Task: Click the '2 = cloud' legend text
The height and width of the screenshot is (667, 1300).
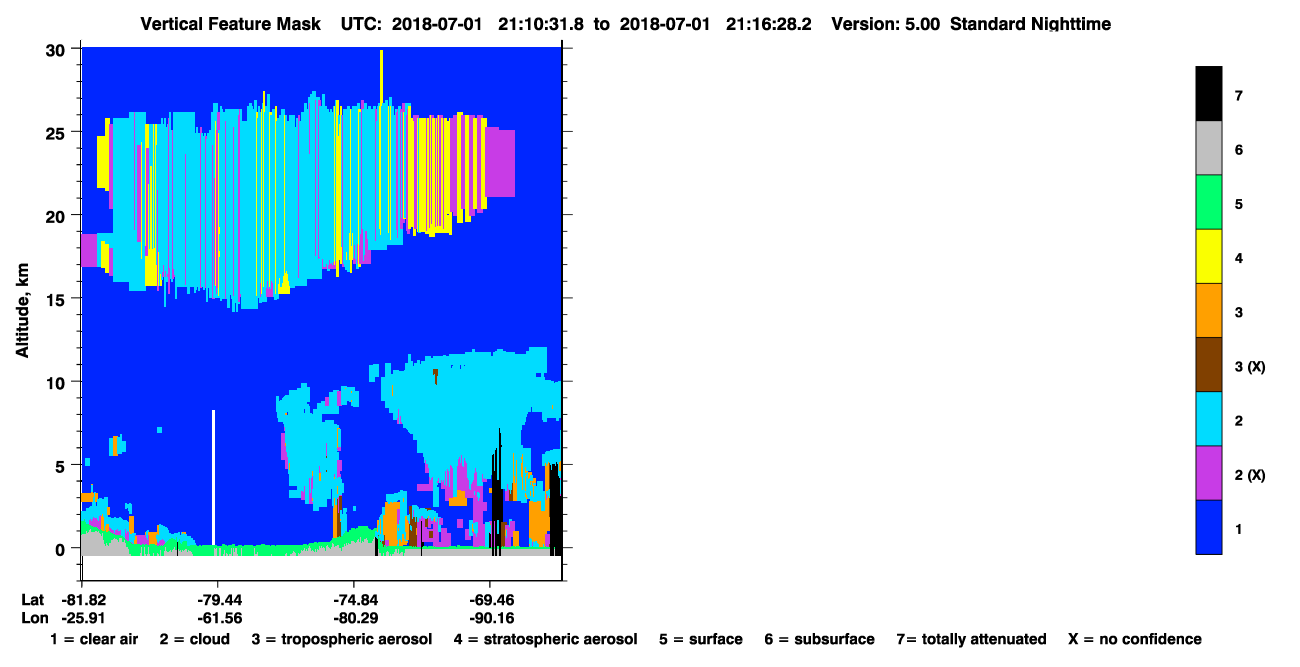Action: [194, 639]
